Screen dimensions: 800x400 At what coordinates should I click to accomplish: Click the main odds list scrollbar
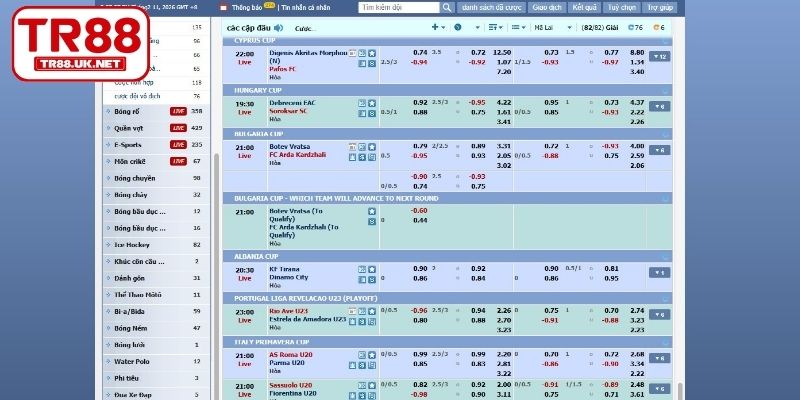coord(680,391)
